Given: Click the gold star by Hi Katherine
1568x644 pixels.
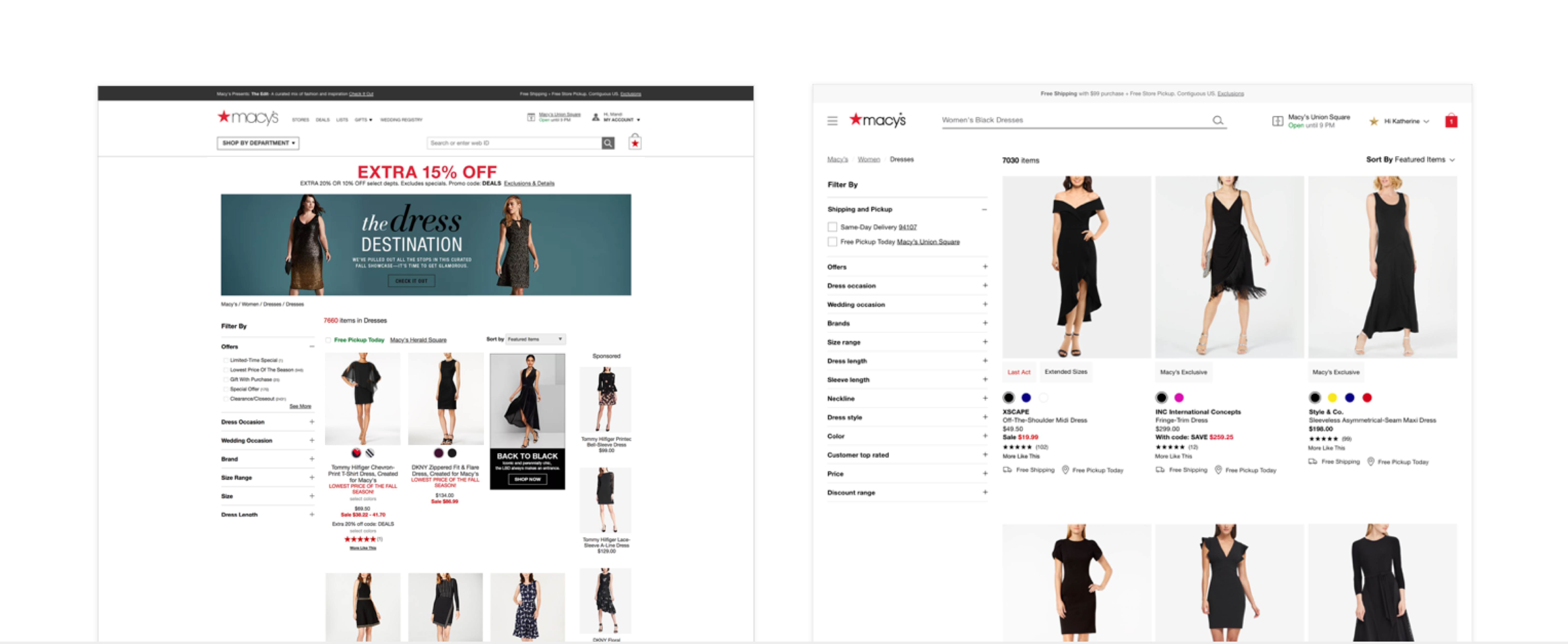Looking at the screenshot, I should tap(1374, 121).
